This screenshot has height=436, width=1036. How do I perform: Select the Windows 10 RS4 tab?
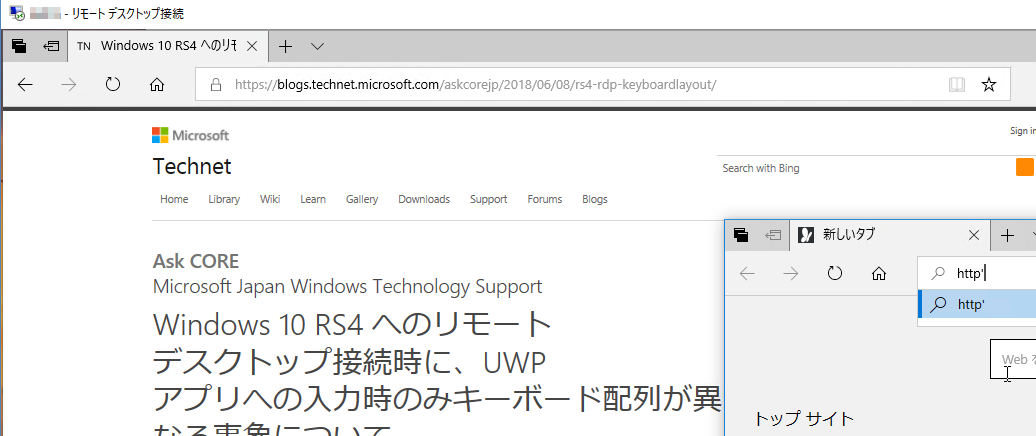[x=168, y=46]
